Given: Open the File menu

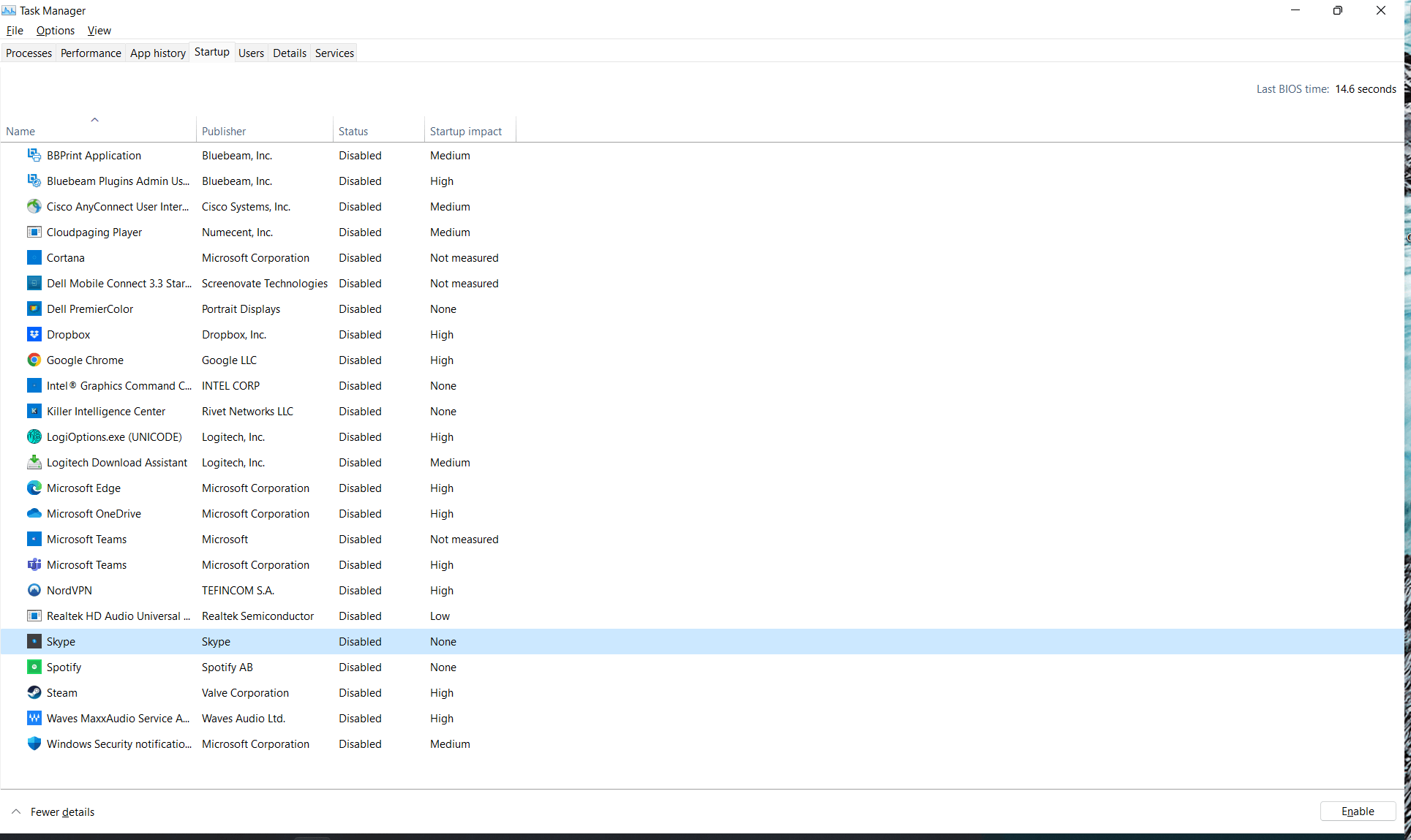Looking at the screenshot, I should coord(15,30).
